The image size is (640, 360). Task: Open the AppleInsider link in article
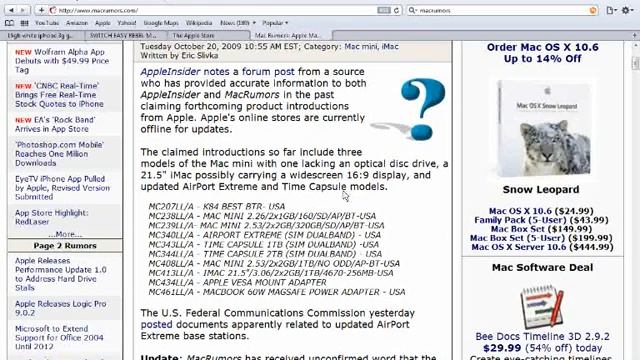tap(170, 71)
